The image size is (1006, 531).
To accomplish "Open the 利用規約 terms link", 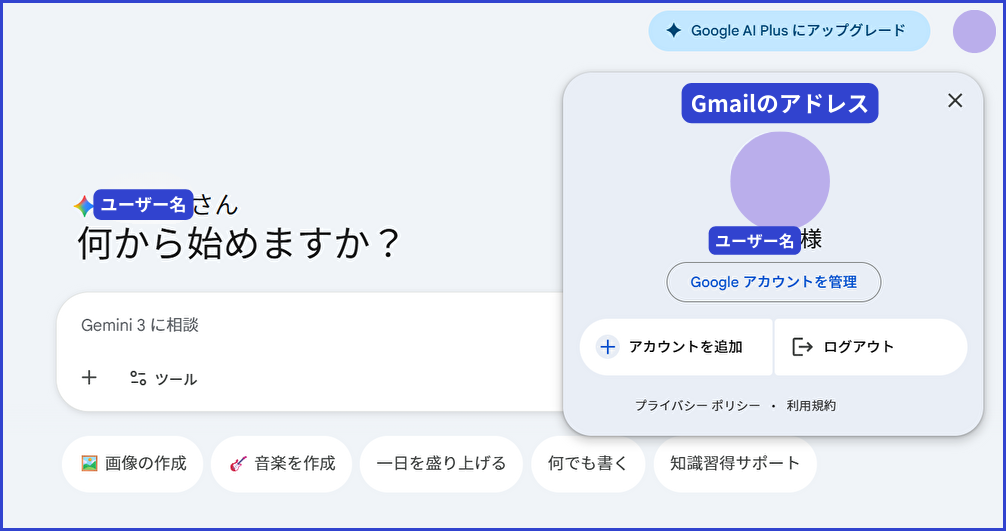I will pos(811,406).
